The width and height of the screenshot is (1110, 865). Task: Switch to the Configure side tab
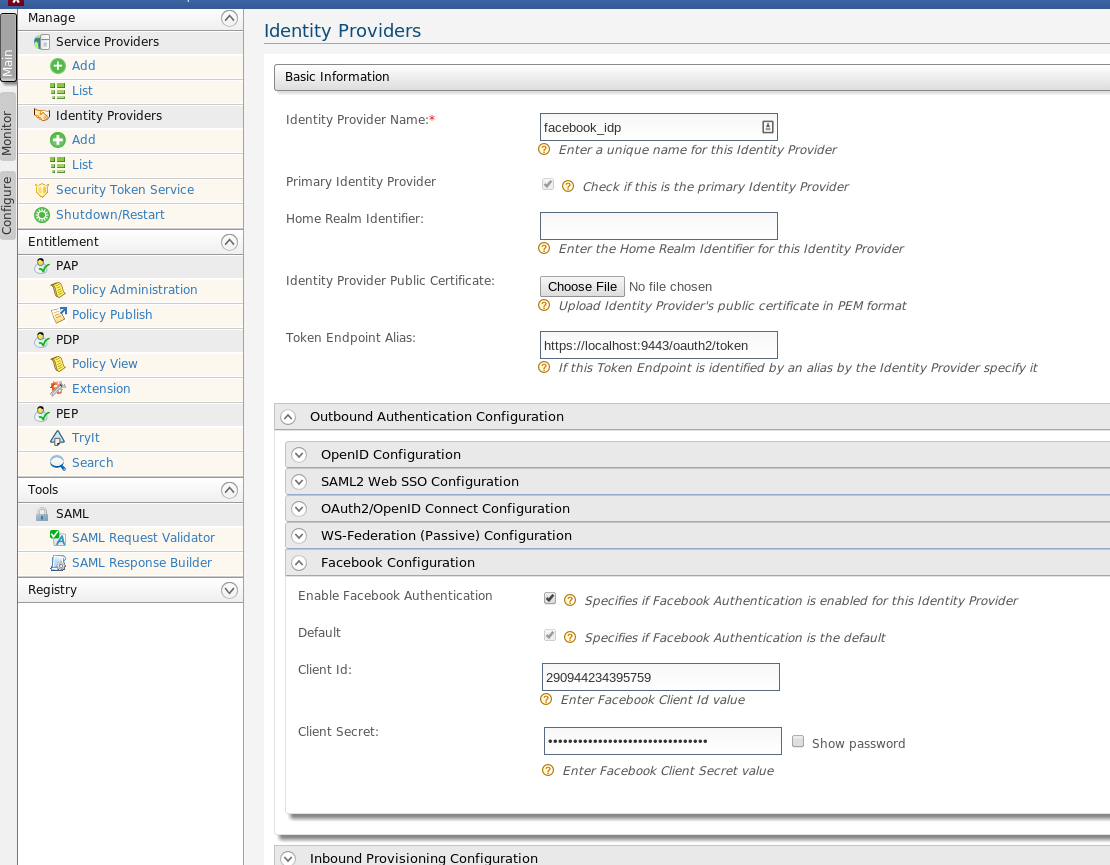8,205
